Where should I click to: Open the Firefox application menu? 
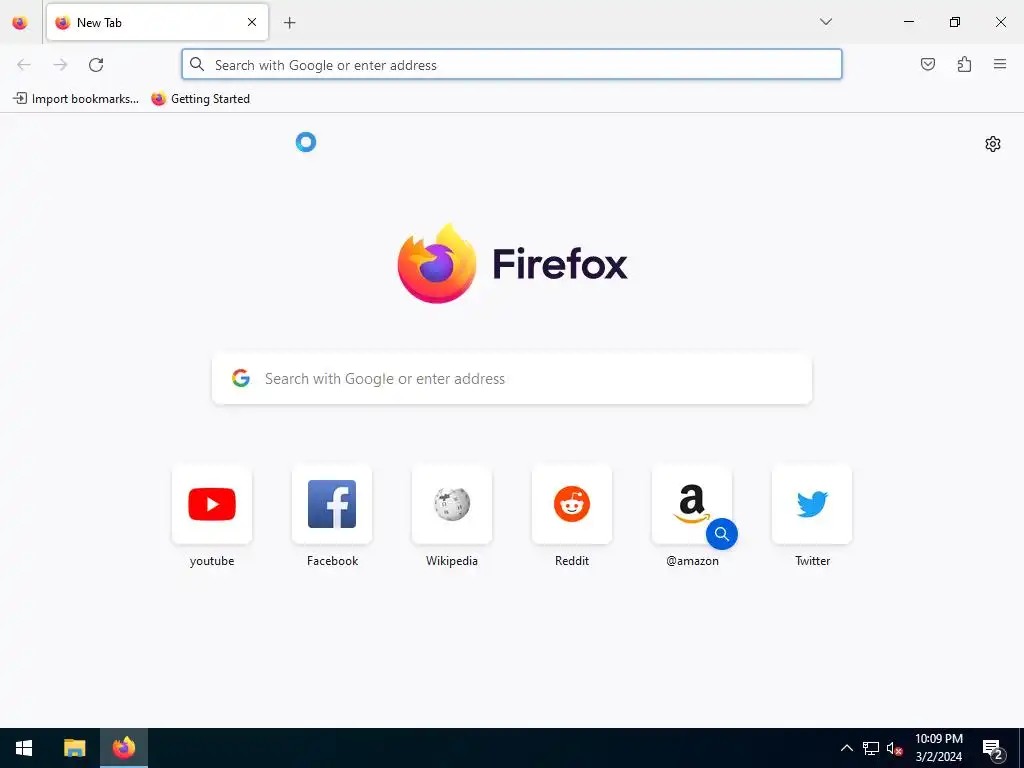[x=1000, y=64]
